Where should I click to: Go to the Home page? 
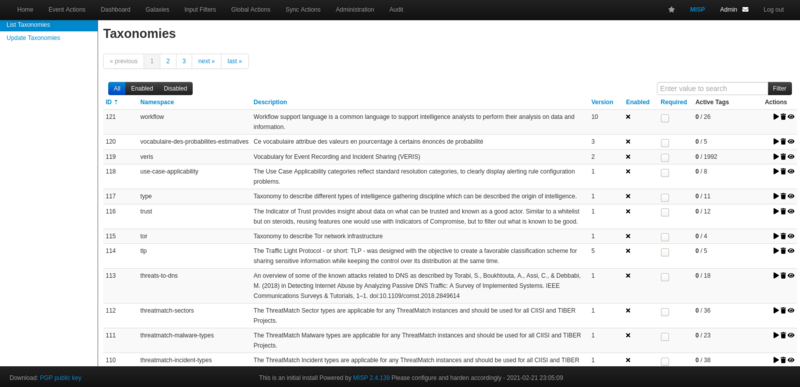[25, 10]
